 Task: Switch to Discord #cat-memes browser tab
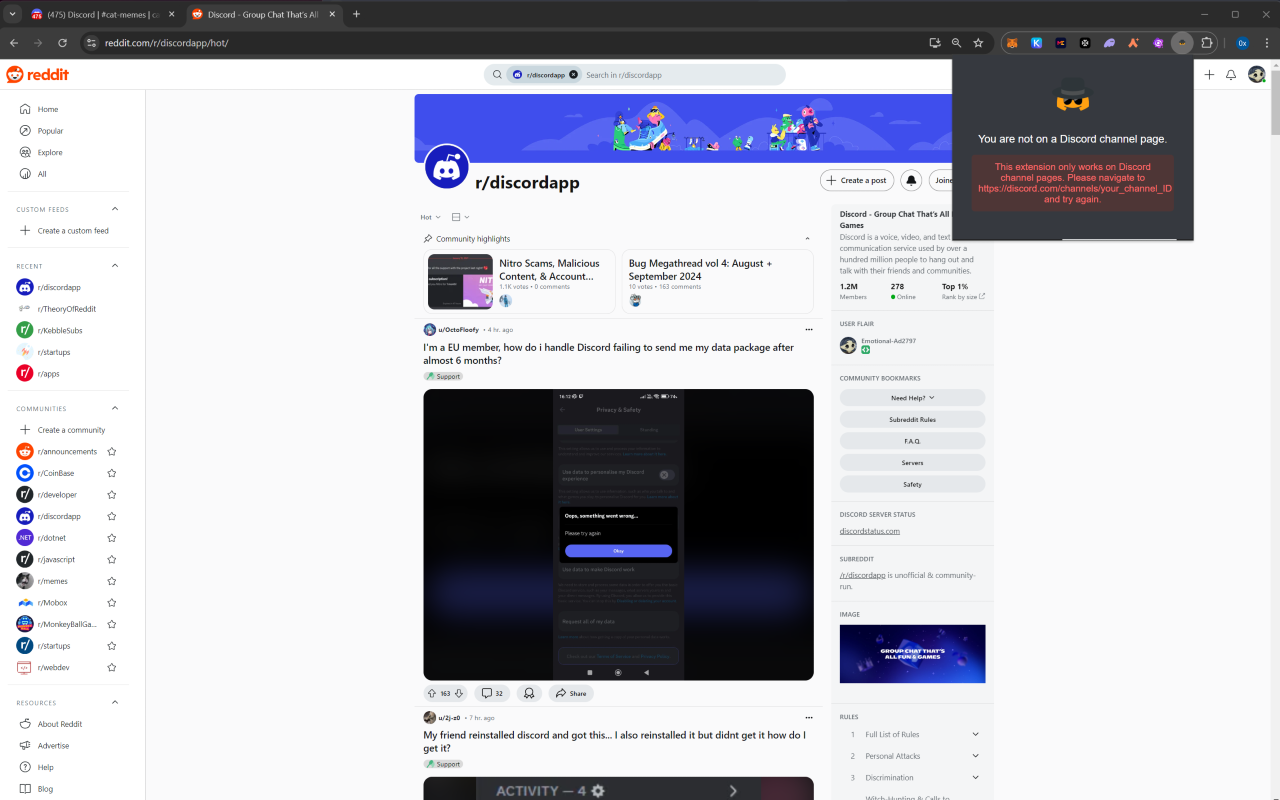click(101, 14)
